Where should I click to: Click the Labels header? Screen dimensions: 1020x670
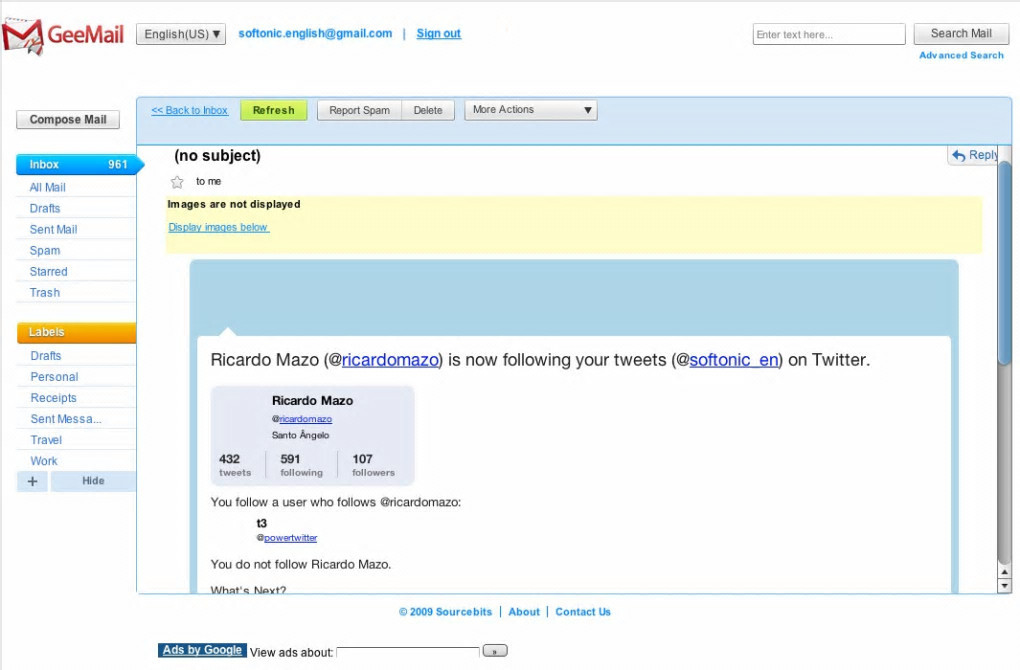(x=76, y=332)
